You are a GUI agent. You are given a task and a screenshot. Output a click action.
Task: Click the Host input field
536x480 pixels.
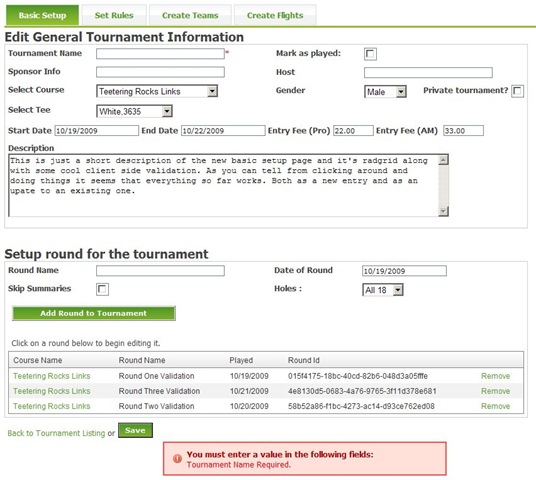pos(428,72)
